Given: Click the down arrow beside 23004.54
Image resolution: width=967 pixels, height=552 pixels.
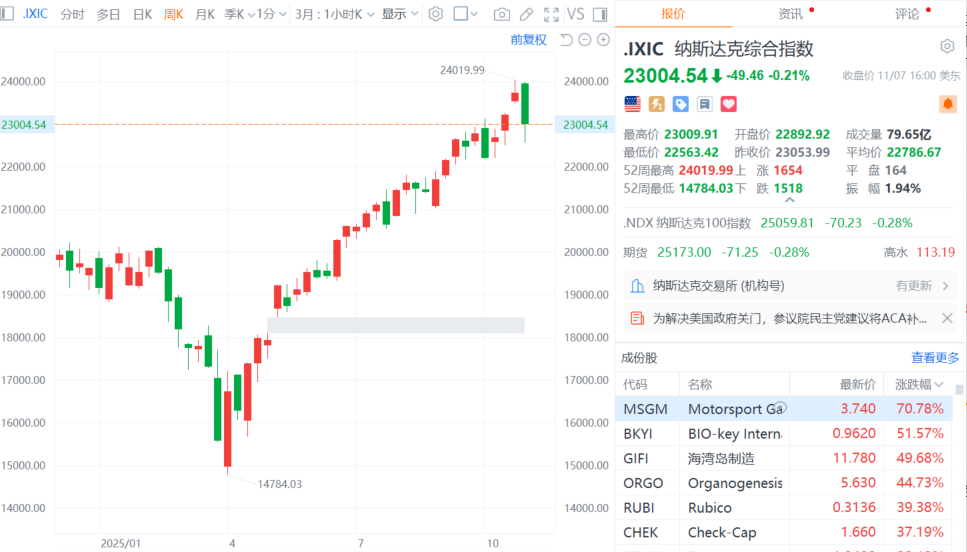Looking at the screenshot, I should pyautogui.click(x=716, y=76).
